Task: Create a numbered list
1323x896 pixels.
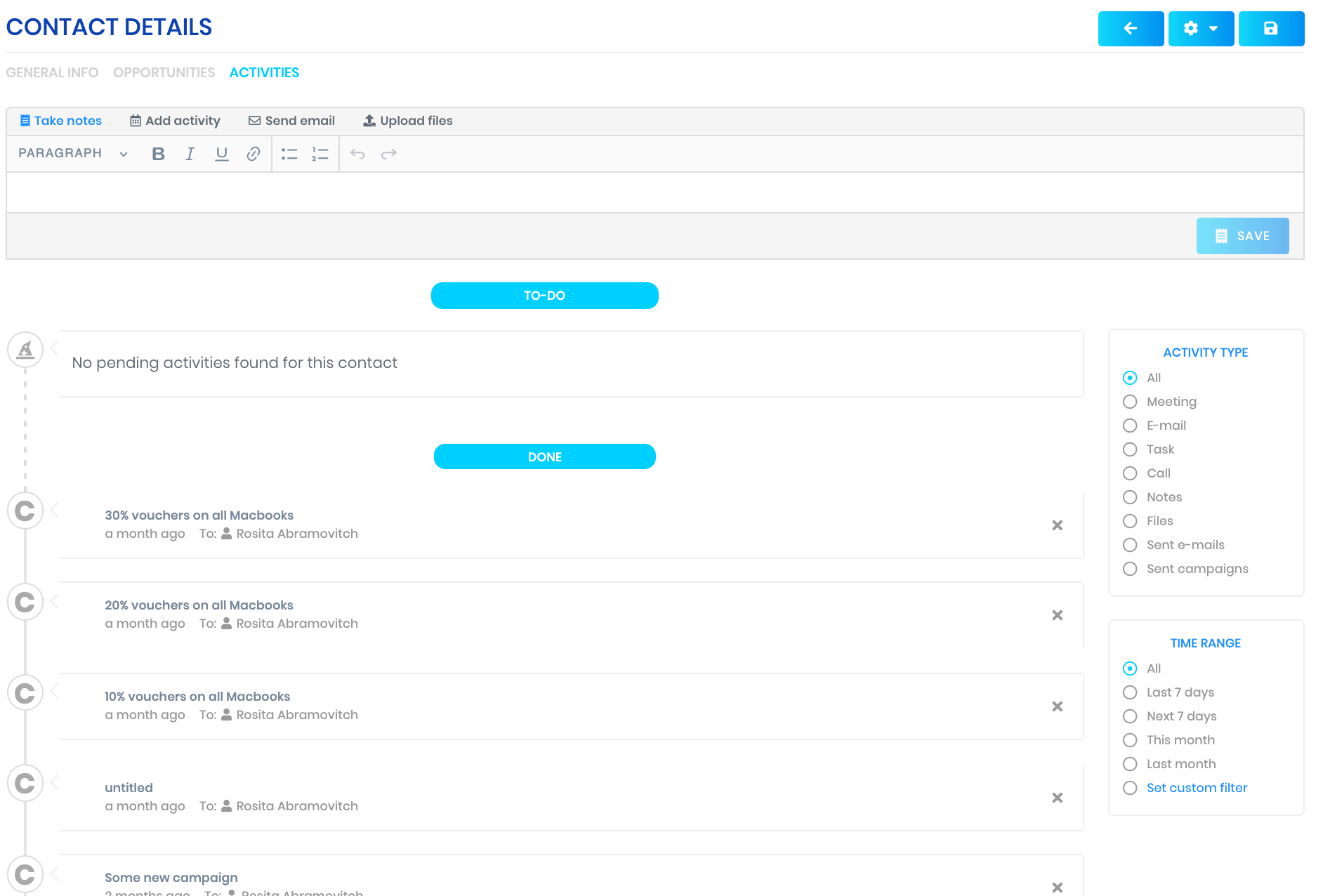Action: [320, 154]
